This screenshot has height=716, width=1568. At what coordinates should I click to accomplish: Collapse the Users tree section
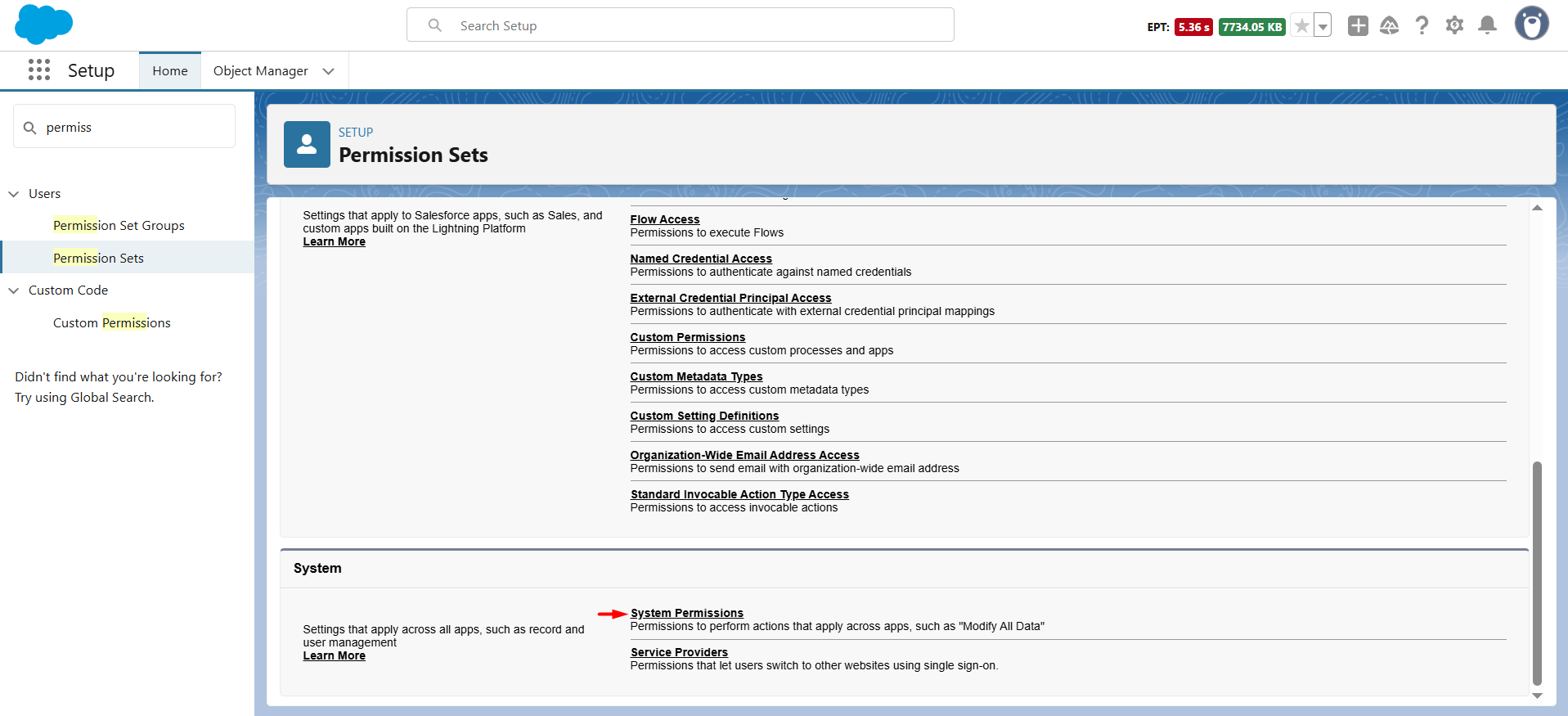click(x=14, y=194)
